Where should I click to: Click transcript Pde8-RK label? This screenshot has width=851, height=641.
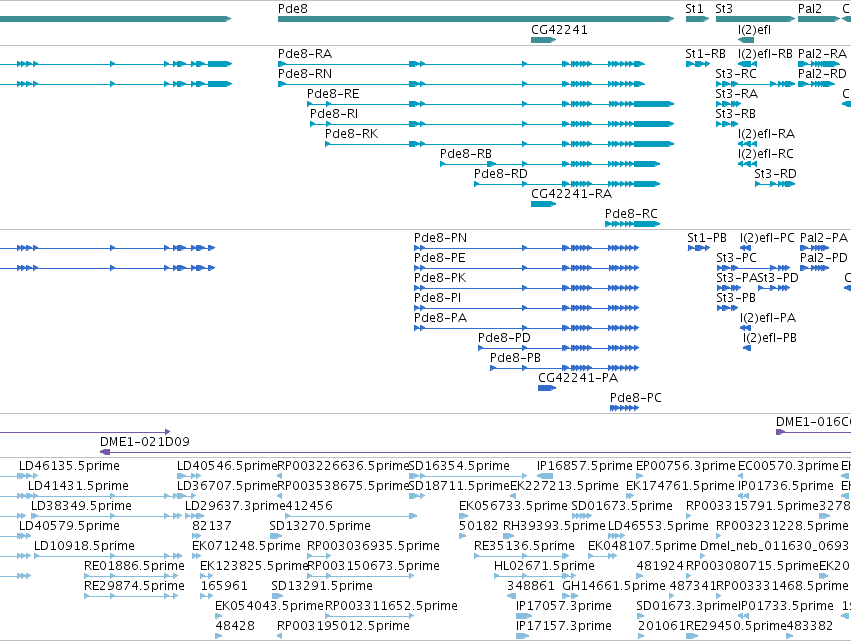click(352, 134)
